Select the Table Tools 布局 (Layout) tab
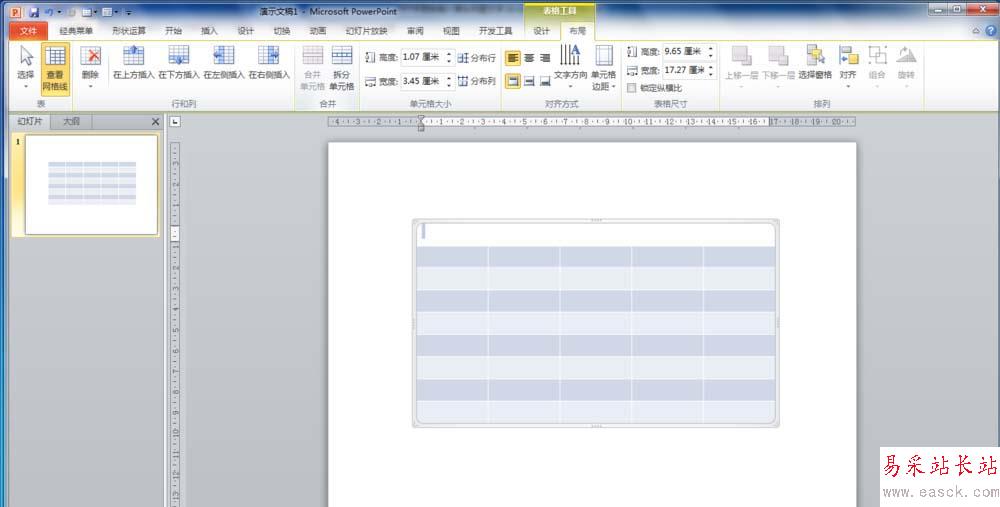The width and height of the screenshot is (1000, 507). pyautogui.click(x=577, y=31)
